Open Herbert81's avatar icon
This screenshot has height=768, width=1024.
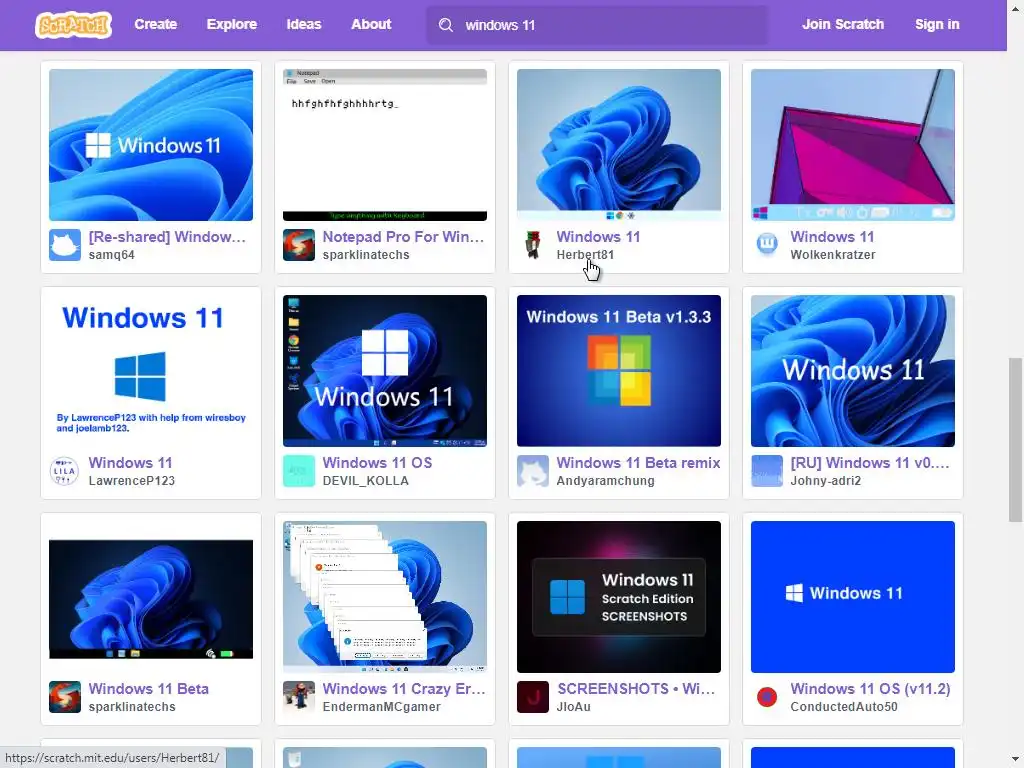coord(533,245)
